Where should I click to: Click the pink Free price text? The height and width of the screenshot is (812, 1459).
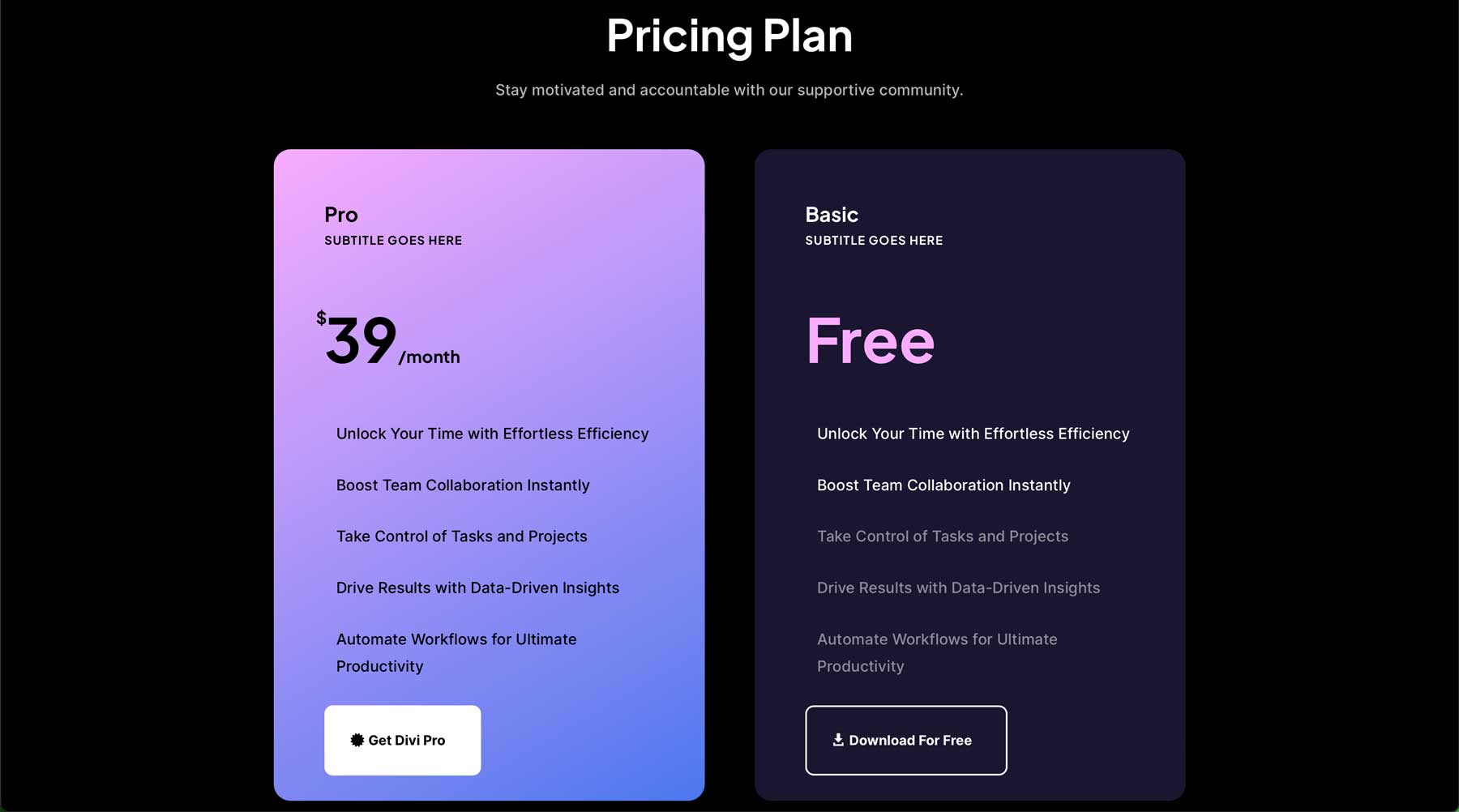coord(871,340)
